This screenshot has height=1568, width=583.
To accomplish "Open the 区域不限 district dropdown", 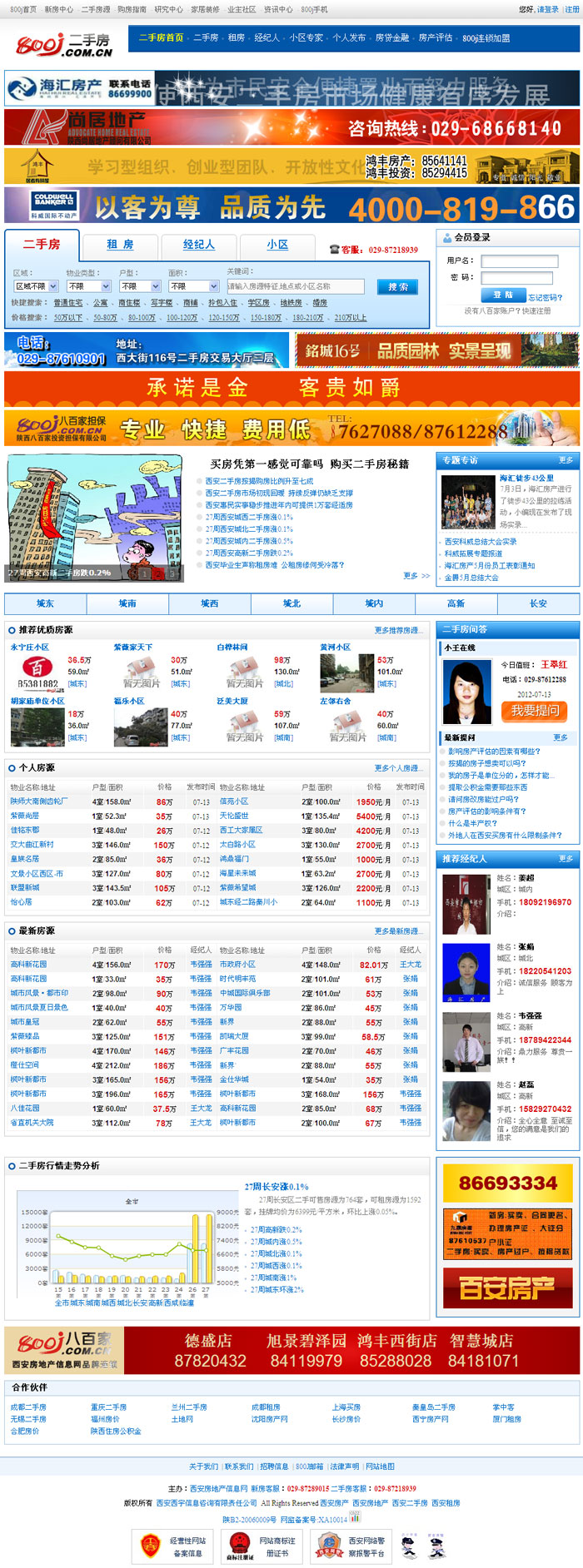I will tap(36, 286).
